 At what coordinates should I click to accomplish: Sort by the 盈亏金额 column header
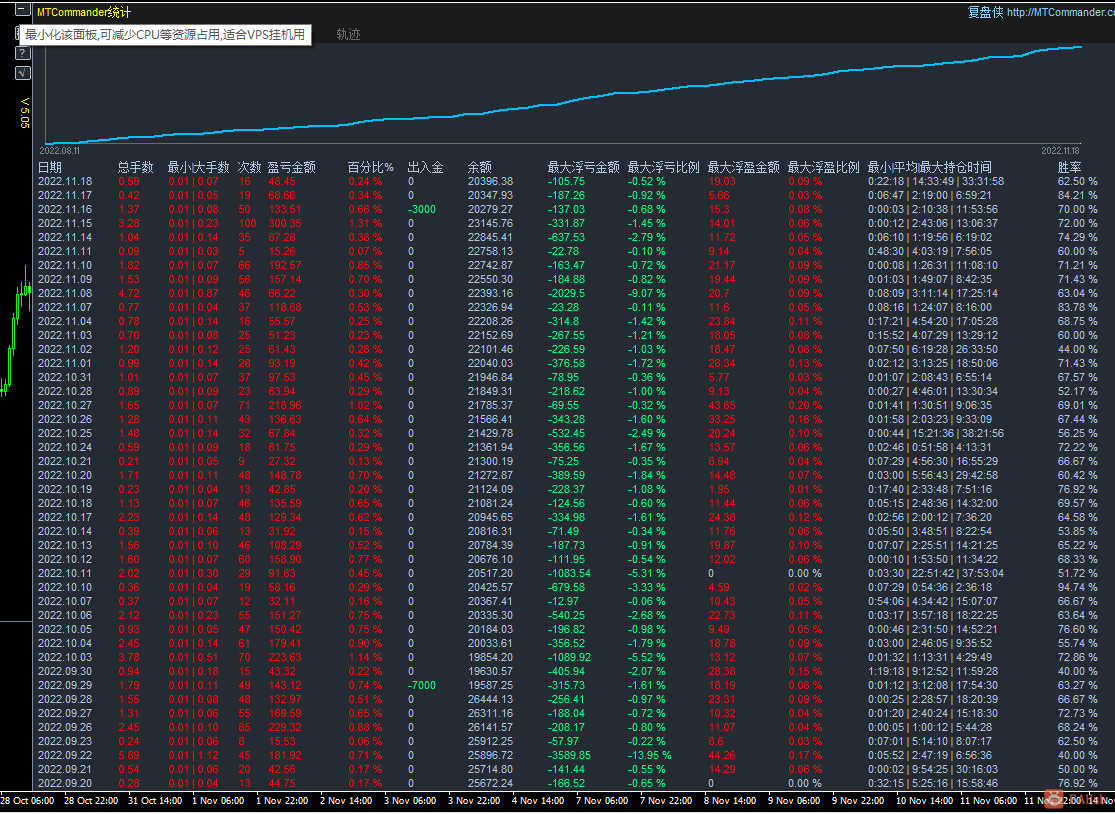pos(291,167)
